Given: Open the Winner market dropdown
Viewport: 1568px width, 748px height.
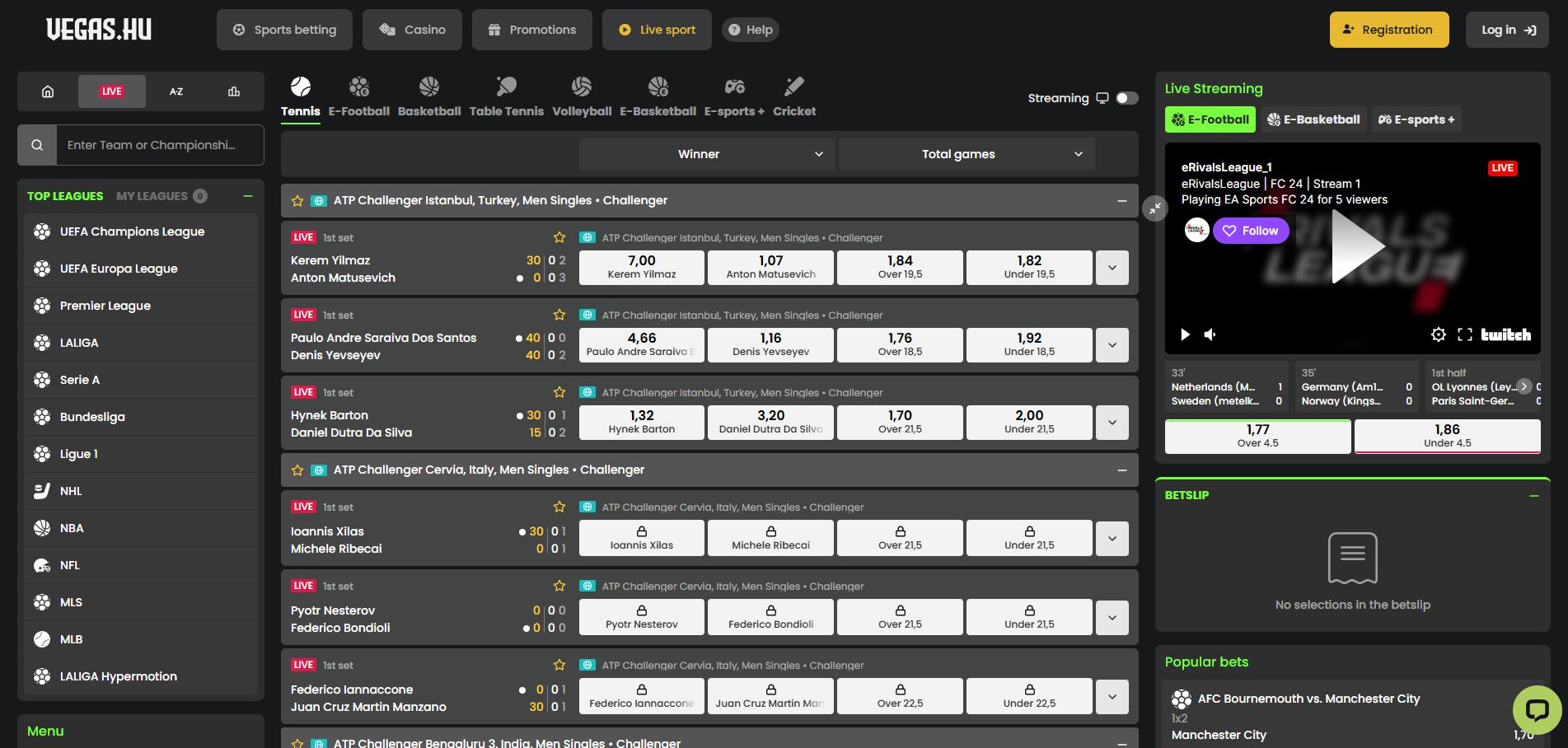Looking at the screenshot, I should point(707,154).
